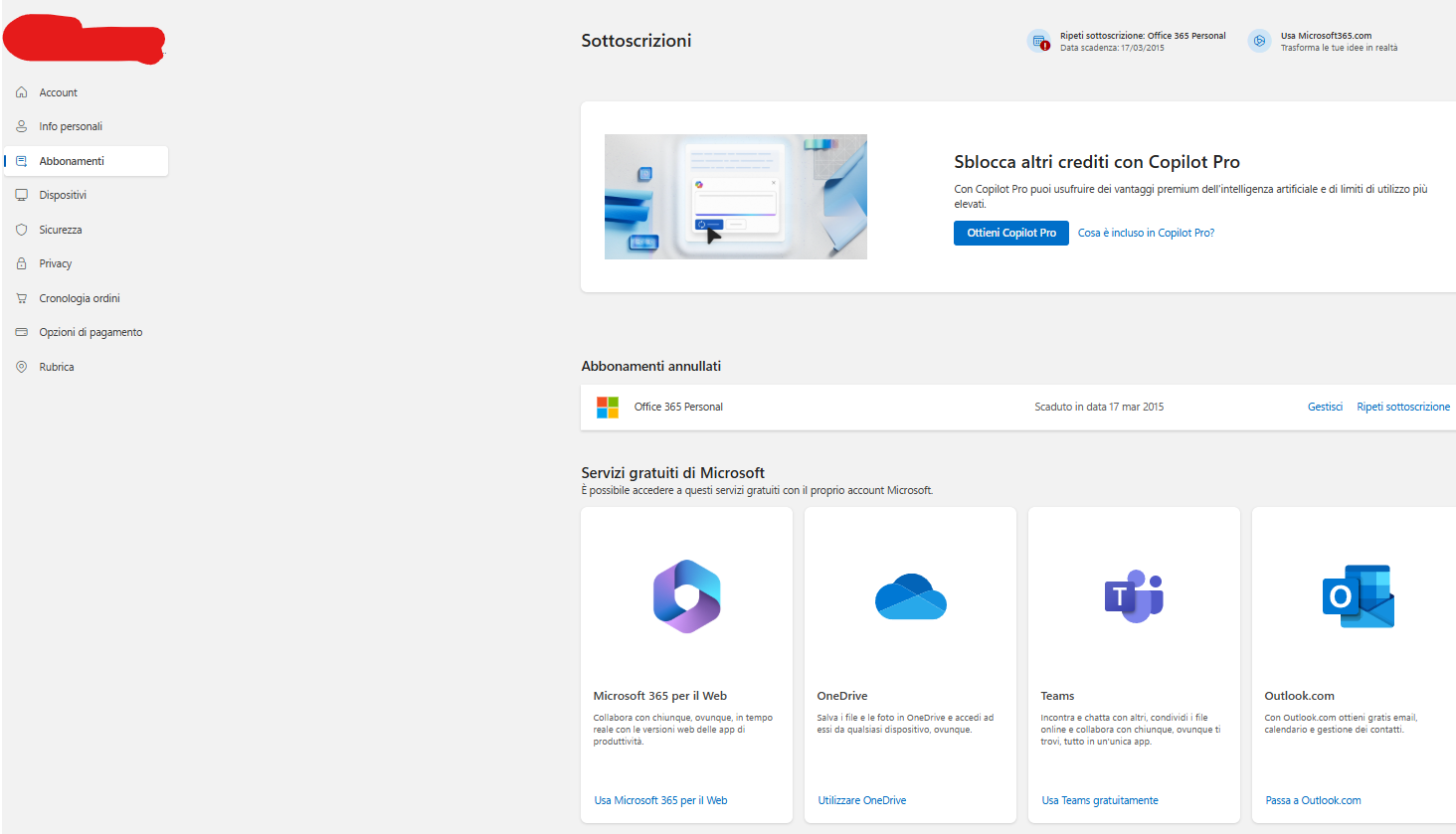Click Passa a Outlook.com link

point(1313,800)
